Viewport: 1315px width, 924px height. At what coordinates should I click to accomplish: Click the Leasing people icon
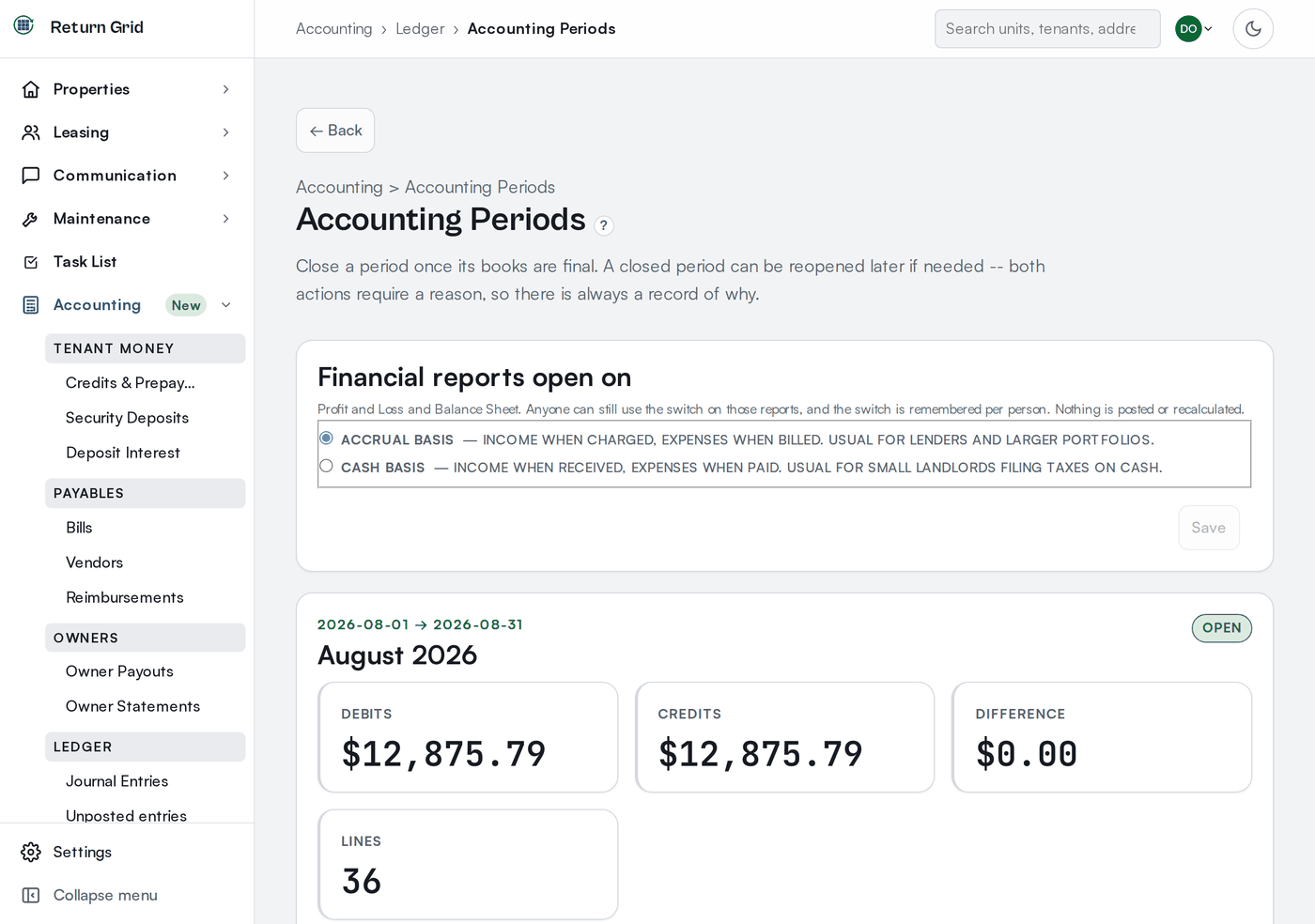pyautogui.click(x=31, y=132)
